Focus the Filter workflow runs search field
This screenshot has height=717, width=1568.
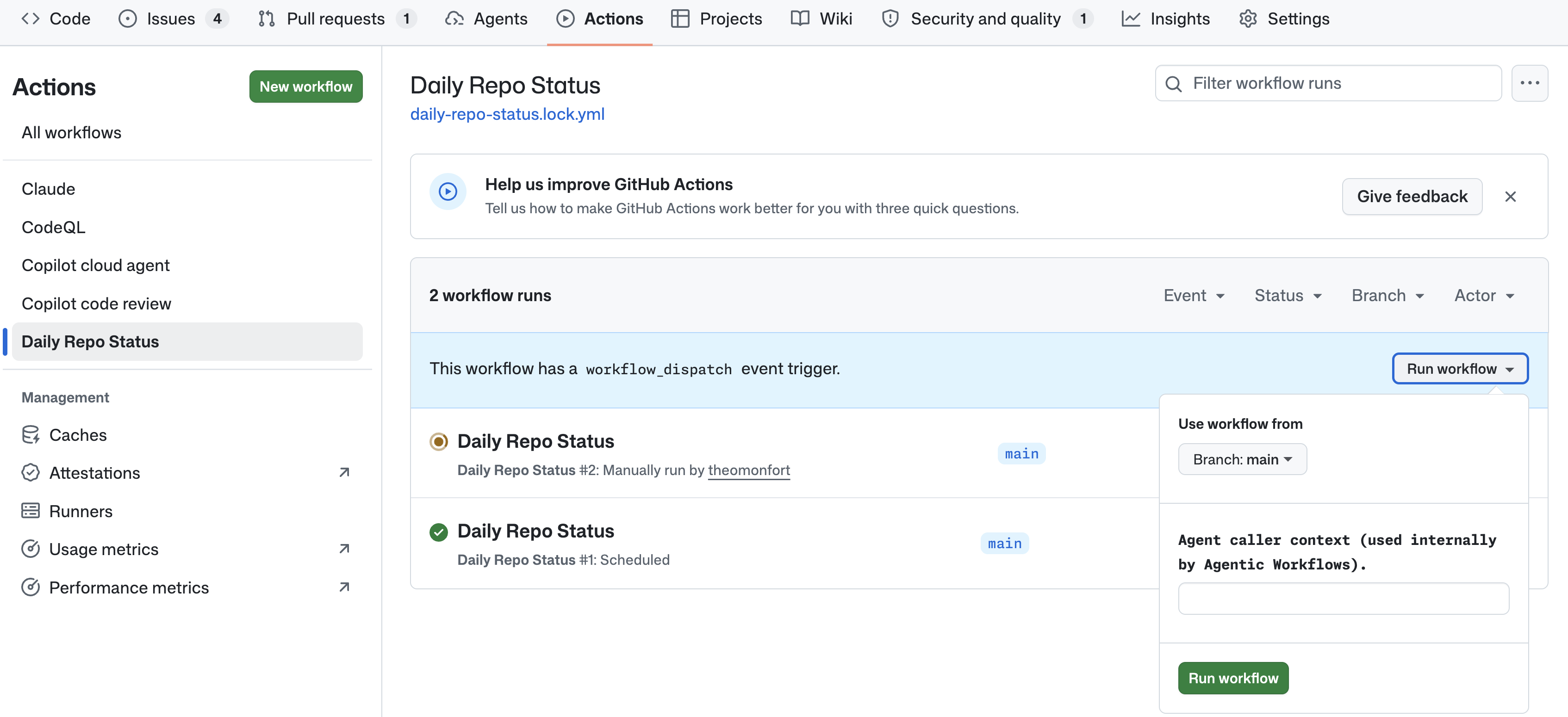click(1328, 83)
